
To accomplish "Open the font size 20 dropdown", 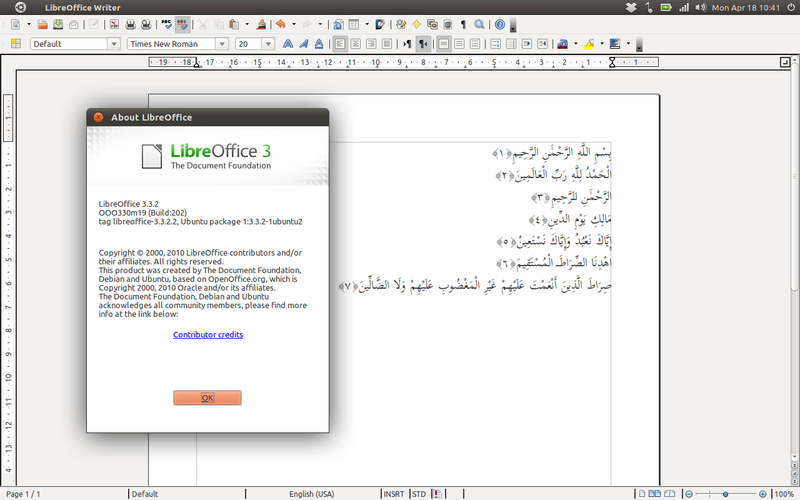I will click(x=268, y=44).
